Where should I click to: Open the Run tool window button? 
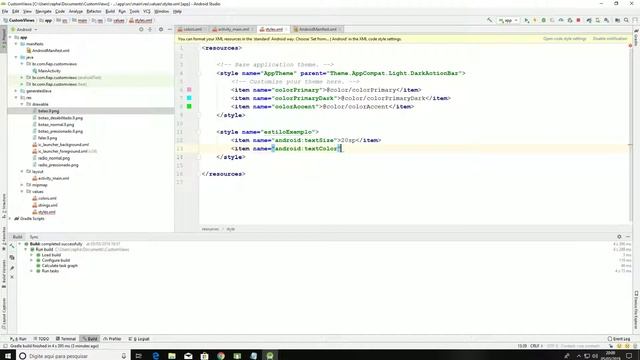[18, 339]
